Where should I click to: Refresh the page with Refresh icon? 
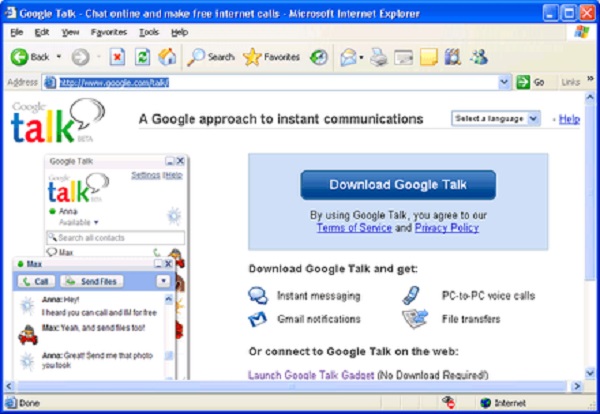pos(142,57)
